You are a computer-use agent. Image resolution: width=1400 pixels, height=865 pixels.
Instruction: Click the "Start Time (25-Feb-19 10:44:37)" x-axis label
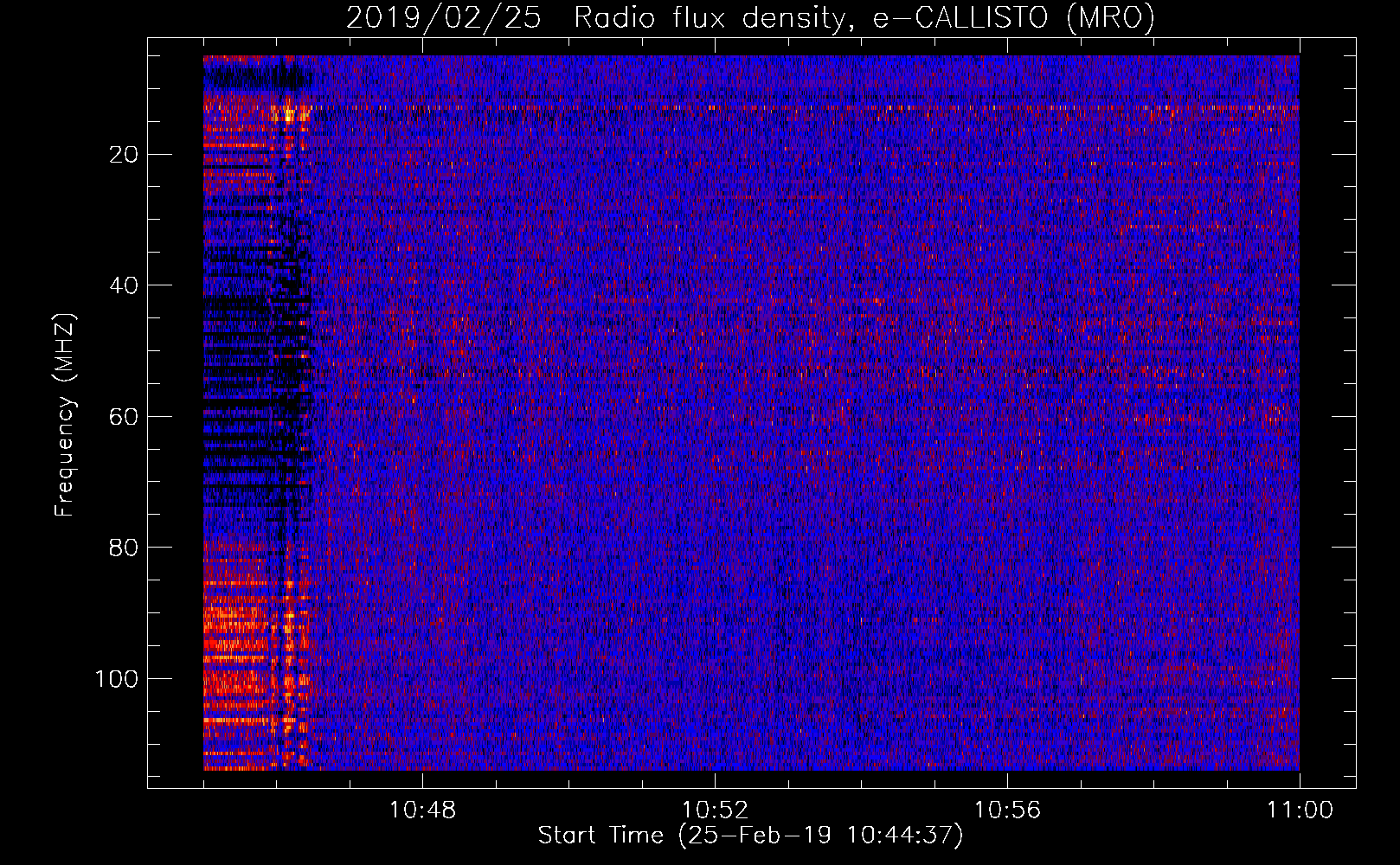[750, 836]
